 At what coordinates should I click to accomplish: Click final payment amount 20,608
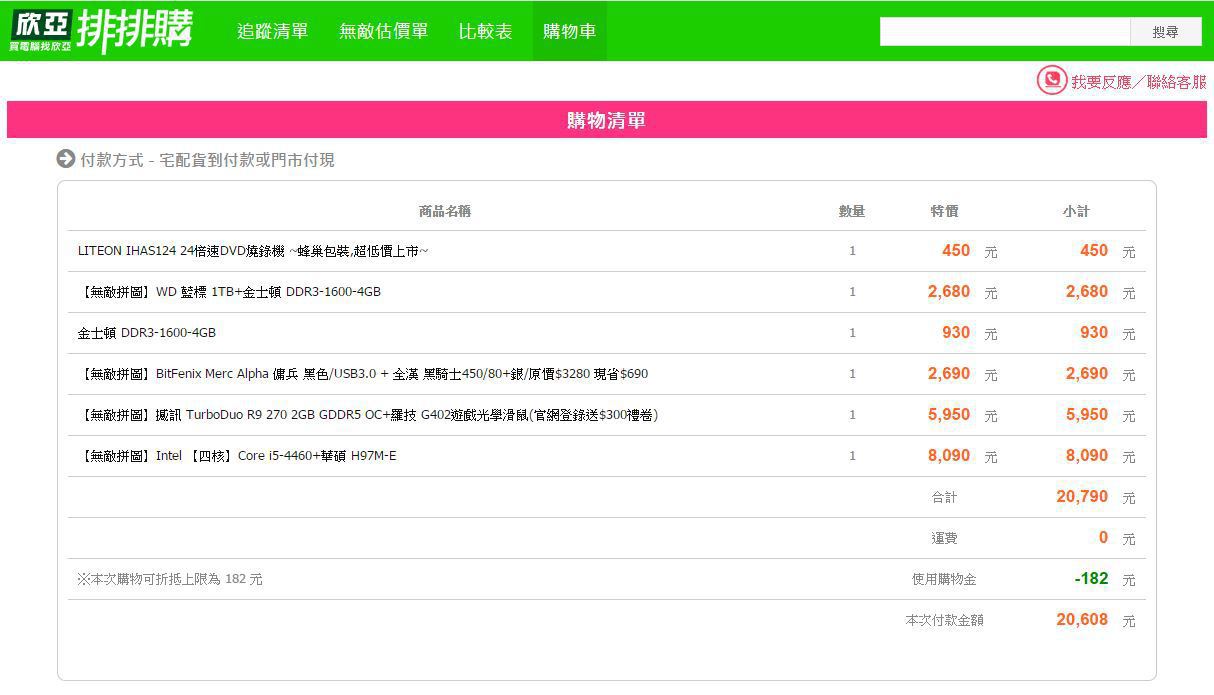(1082, 619)
